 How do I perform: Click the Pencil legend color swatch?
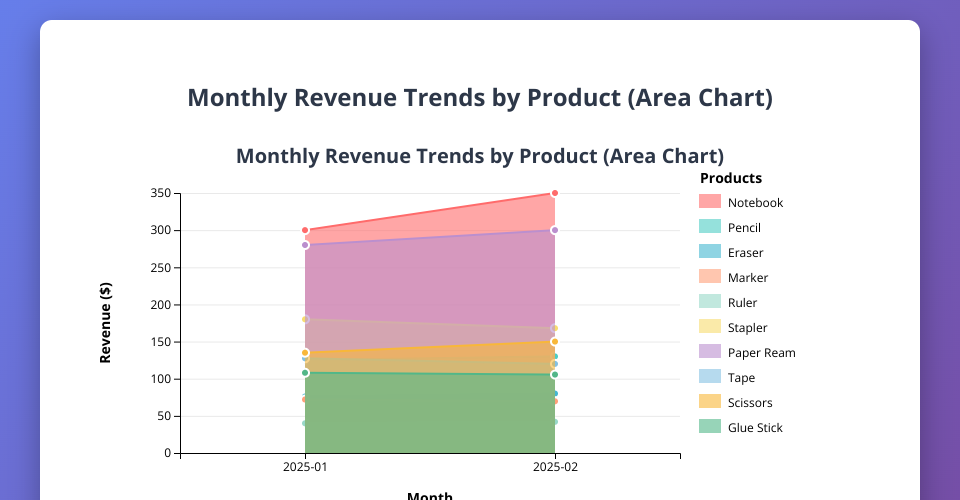click(x=709, y=228)
